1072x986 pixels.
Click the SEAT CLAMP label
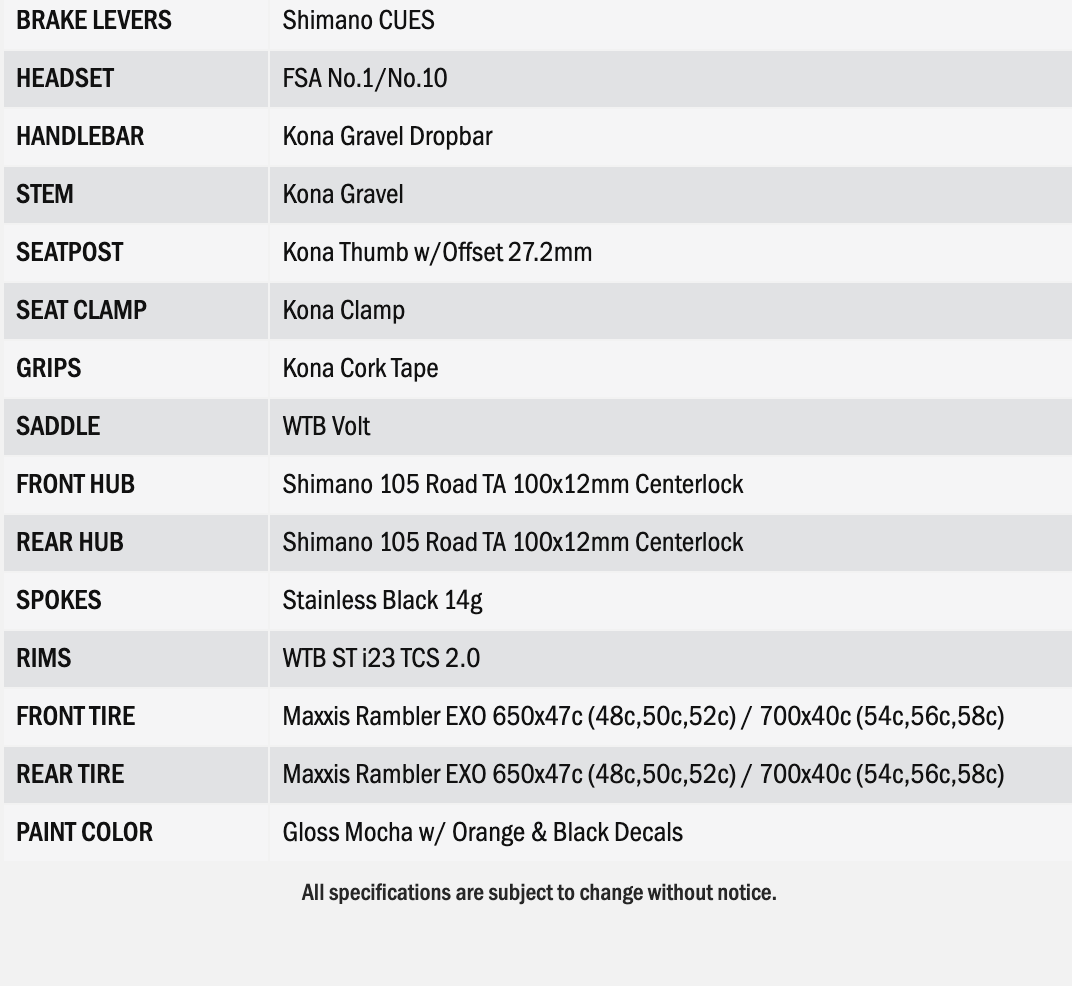[81, 311]
